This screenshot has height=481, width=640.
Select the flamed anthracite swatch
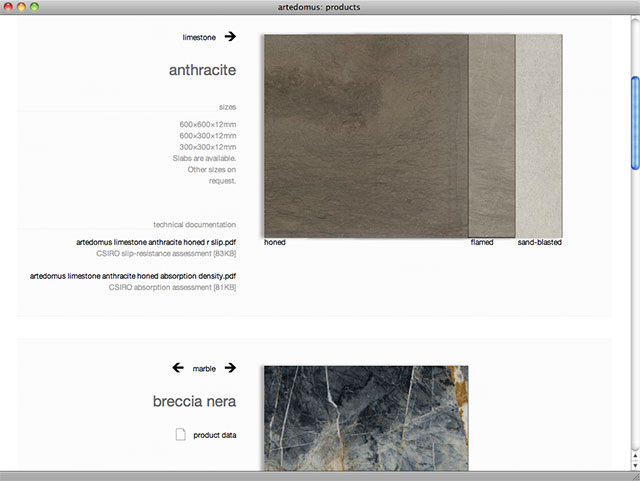click(x=491, y=135)
